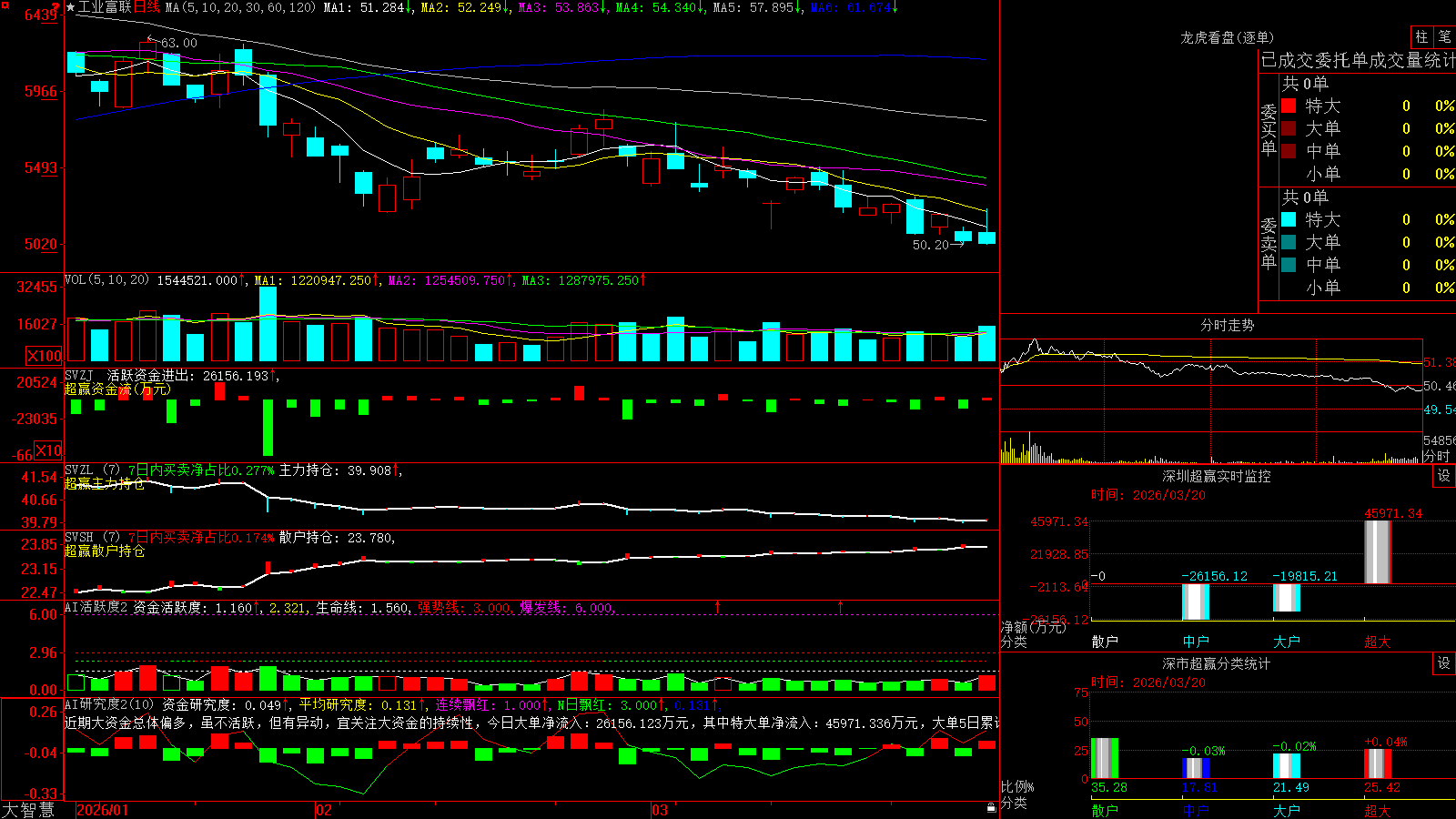Viewport: 1456px width, 819px height.
Task: Click the MA(5,10,20,30,60,120) indicator label
Action: [240, 7]
